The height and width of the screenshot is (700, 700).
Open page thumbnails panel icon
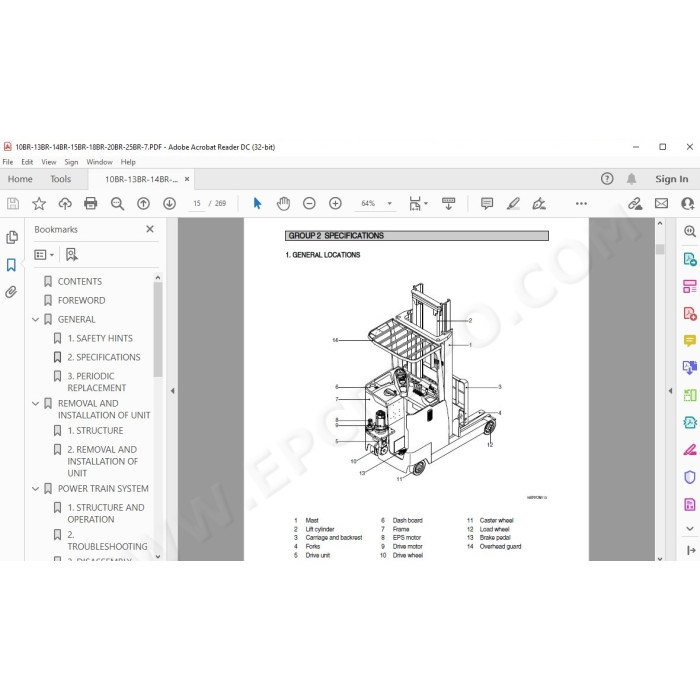click(12, 237)
